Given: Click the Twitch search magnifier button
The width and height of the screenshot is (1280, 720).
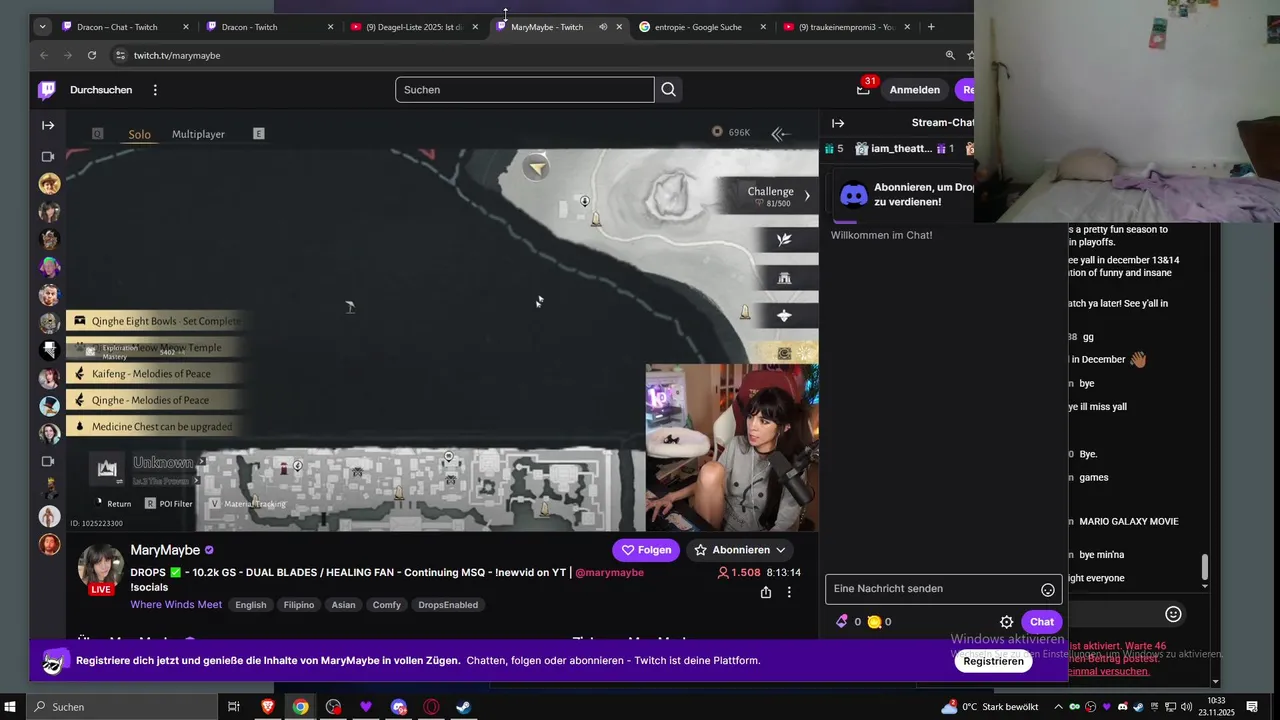Looking at the screenshot, I should 669,90.
